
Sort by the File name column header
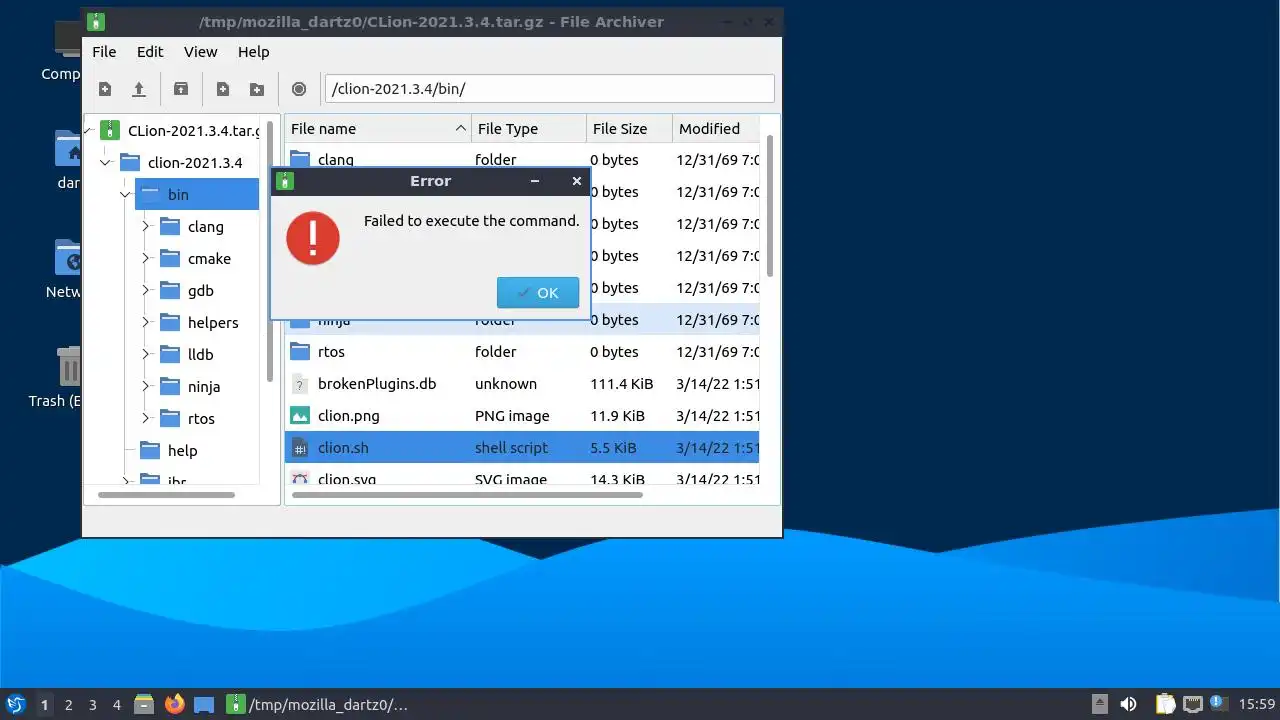378,128
